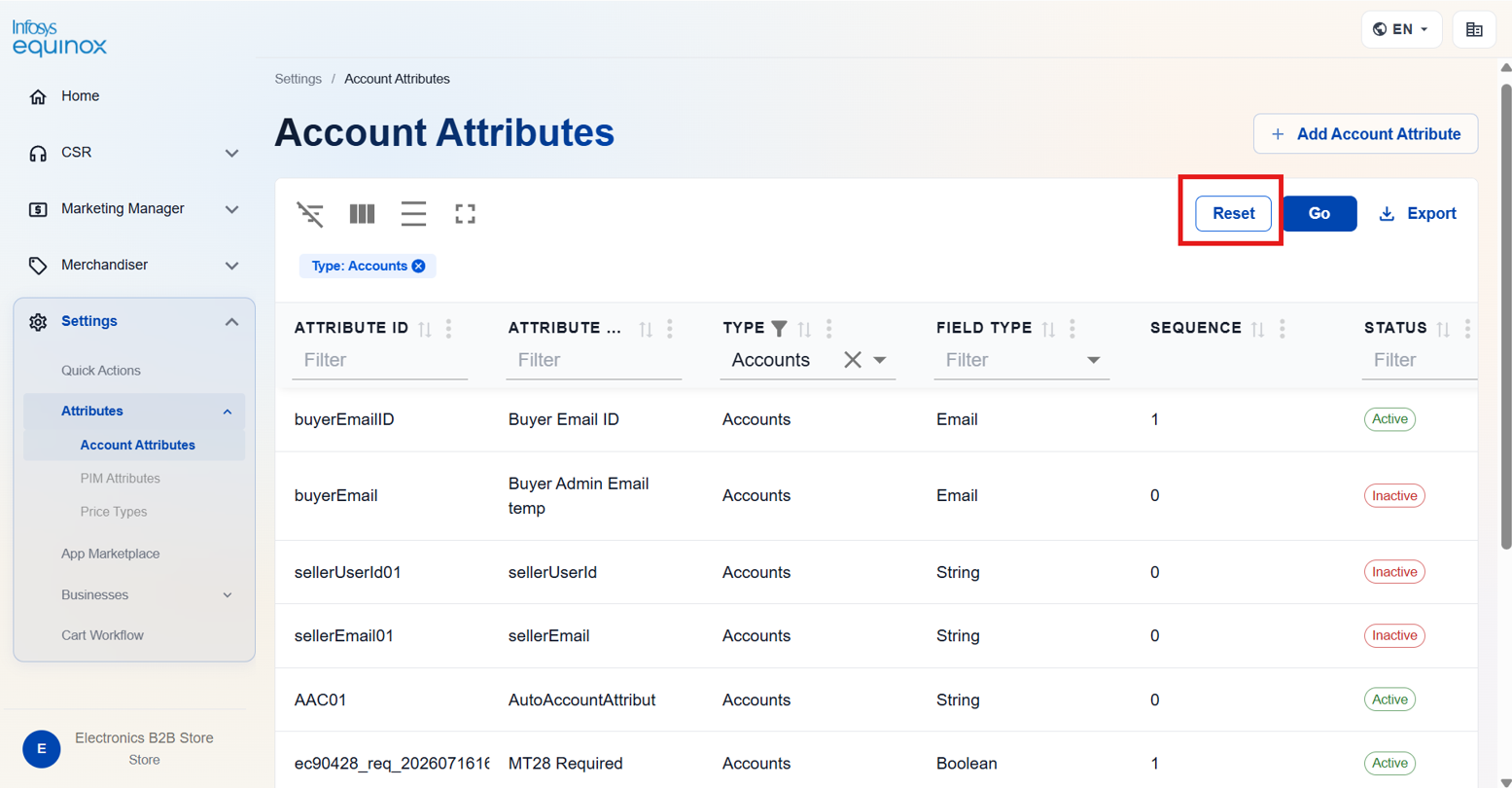1512x789 pixels.
Task: Open Electronics B2B Store avatar
Action: click(42, 748)
